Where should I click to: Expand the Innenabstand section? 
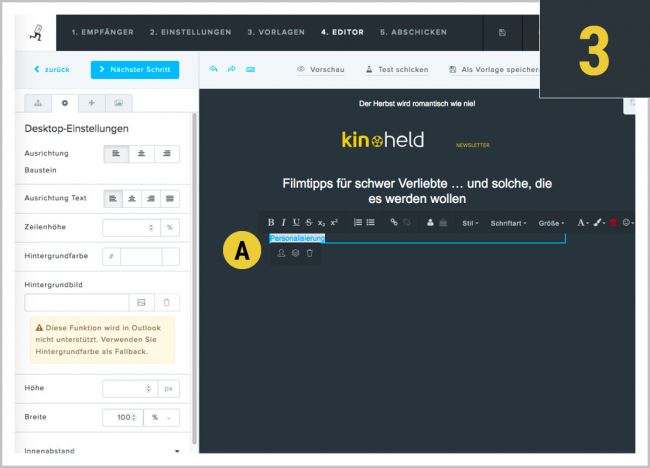click(x=177, y=451)
